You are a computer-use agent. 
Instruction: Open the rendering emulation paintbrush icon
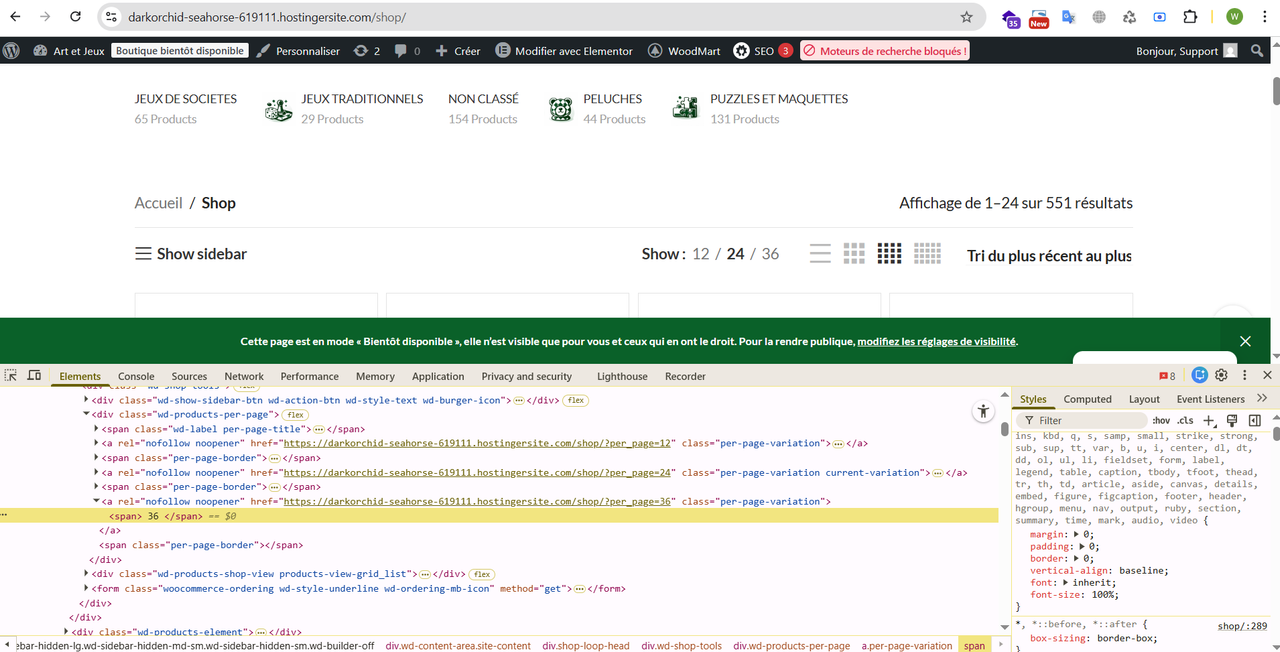pyautogui.click(x=1232, y=420)
